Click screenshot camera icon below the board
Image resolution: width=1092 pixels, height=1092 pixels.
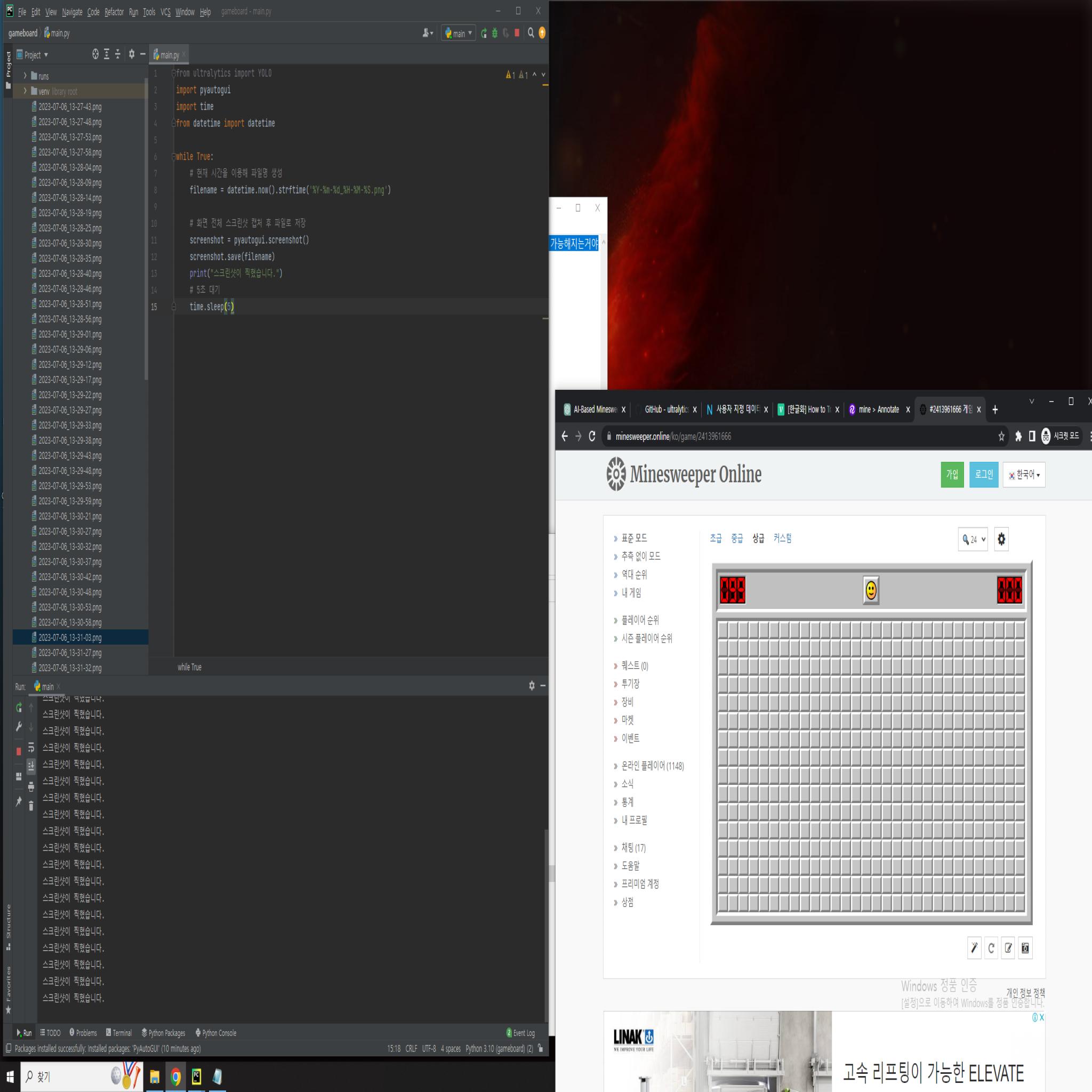click(1025, 949)
